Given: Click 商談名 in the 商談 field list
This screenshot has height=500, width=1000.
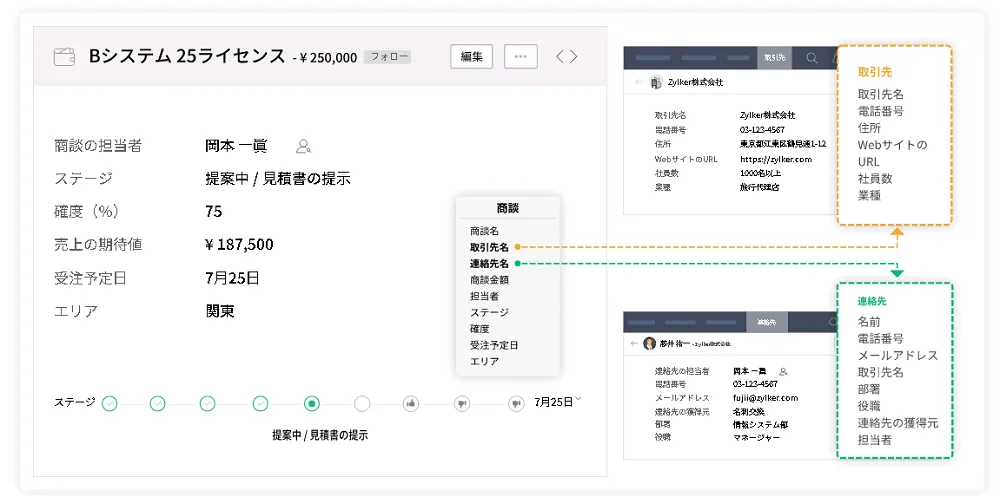Looking at the screenshot, I should point(484,230).
